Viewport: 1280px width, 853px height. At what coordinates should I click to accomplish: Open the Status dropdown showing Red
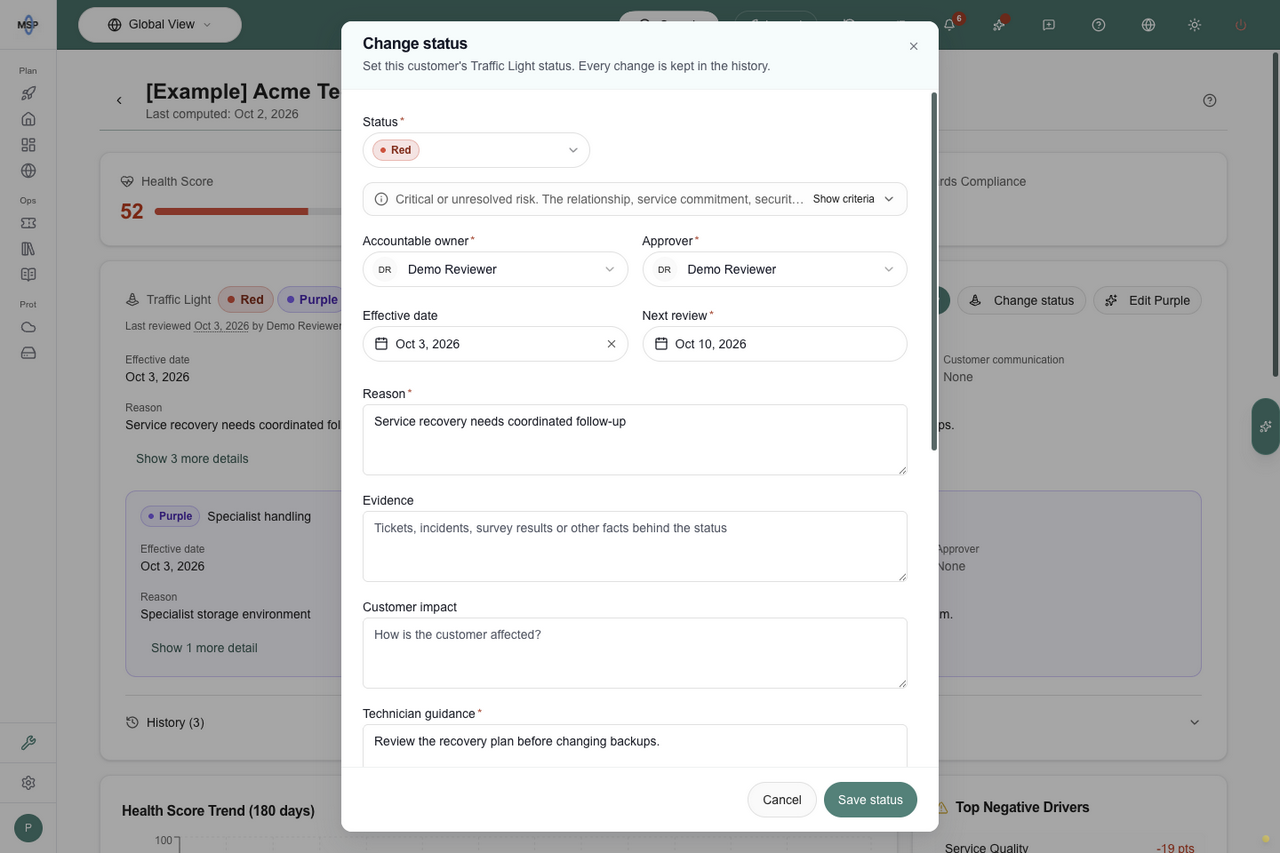click(476, 150)
